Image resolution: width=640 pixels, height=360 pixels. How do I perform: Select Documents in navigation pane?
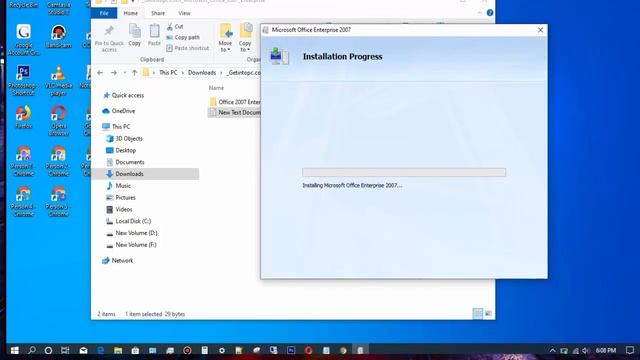point(129,162)
